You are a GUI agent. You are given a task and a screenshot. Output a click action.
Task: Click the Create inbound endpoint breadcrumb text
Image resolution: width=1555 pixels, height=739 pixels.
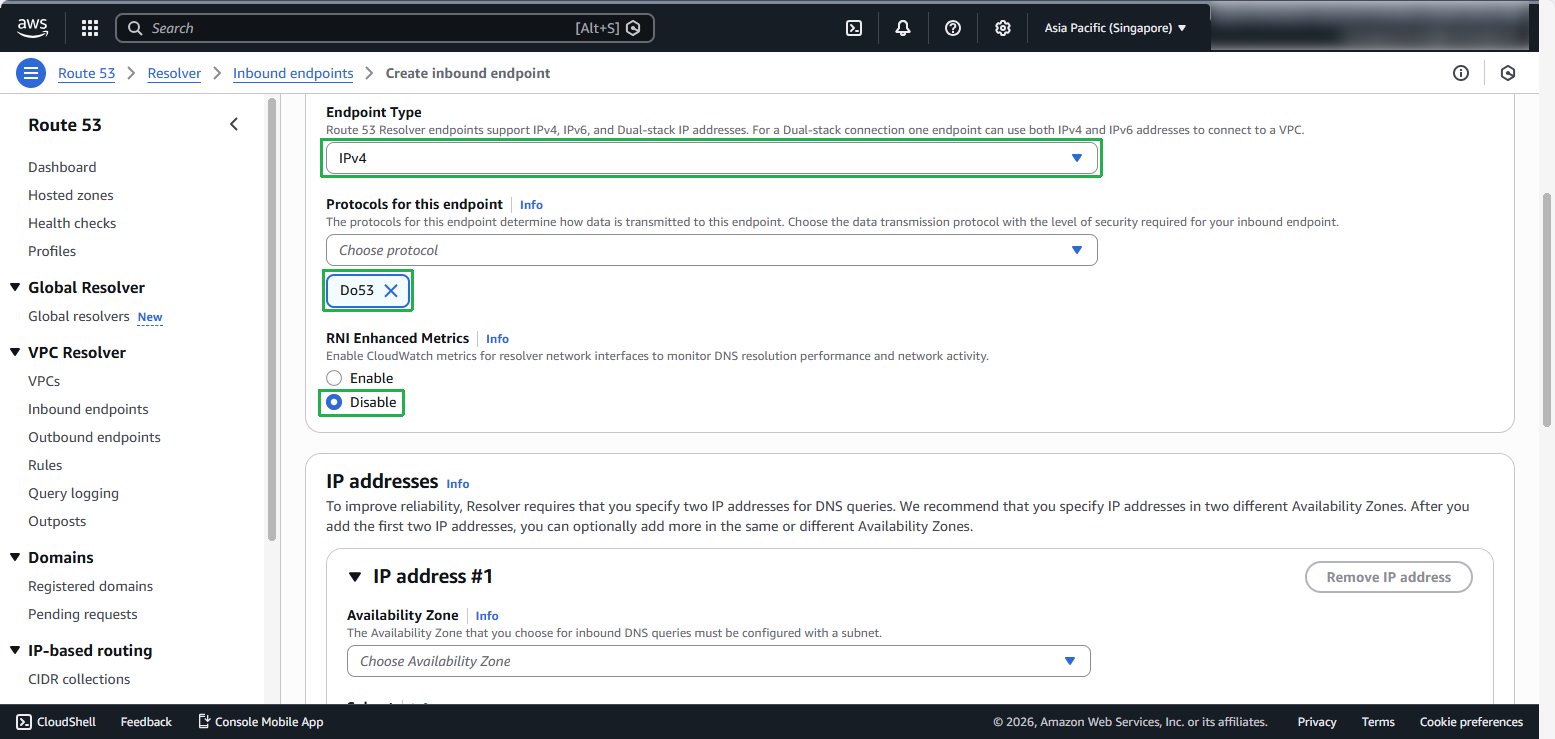(468, 73)
